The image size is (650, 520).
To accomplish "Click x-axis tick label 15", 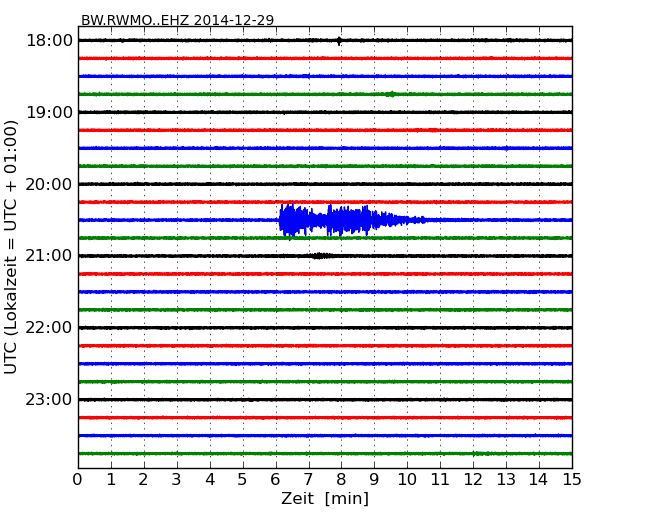I will (572, 479).
